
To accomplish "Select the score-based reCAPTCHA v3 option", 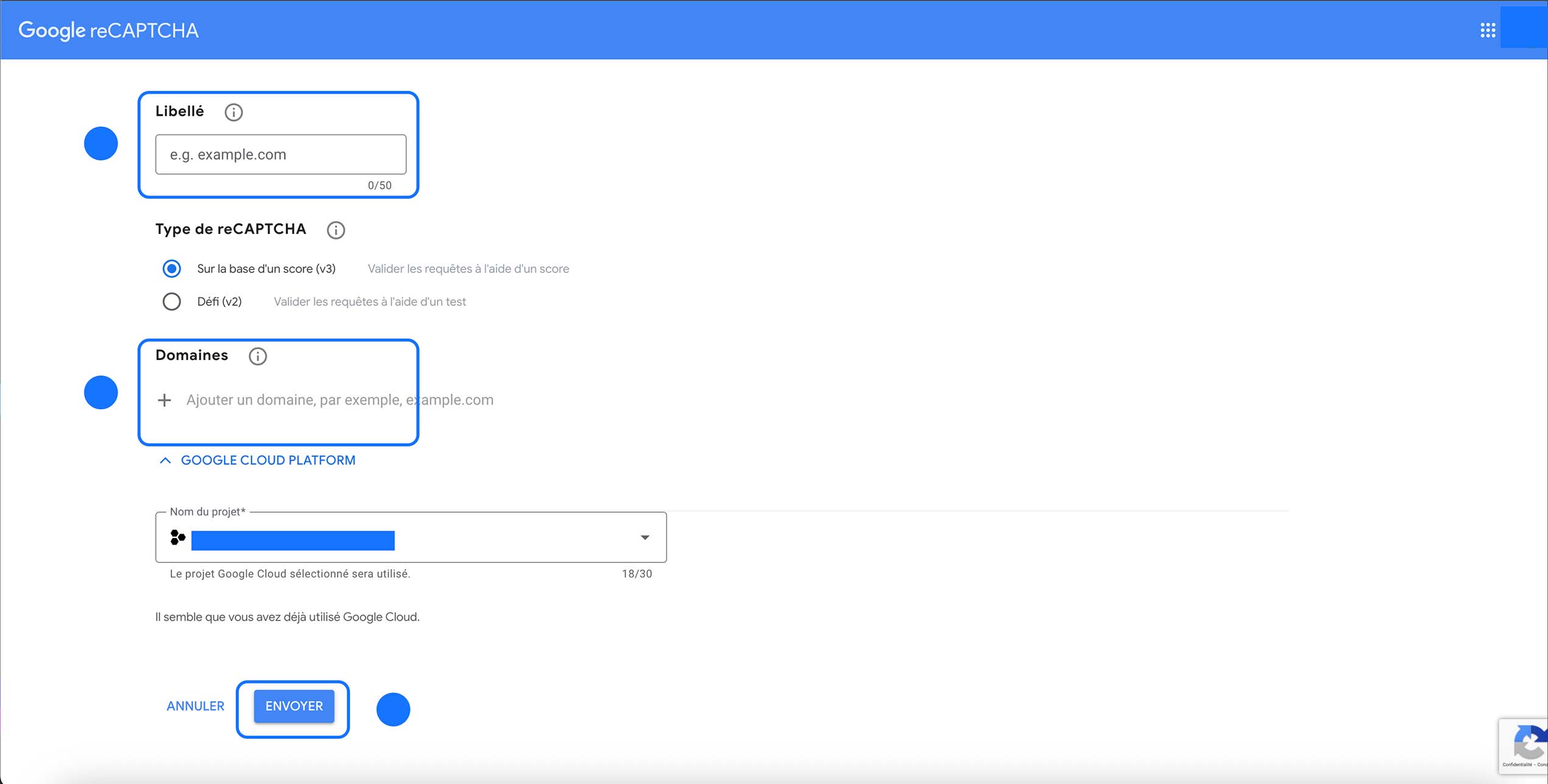I will (x=171, y=268).
